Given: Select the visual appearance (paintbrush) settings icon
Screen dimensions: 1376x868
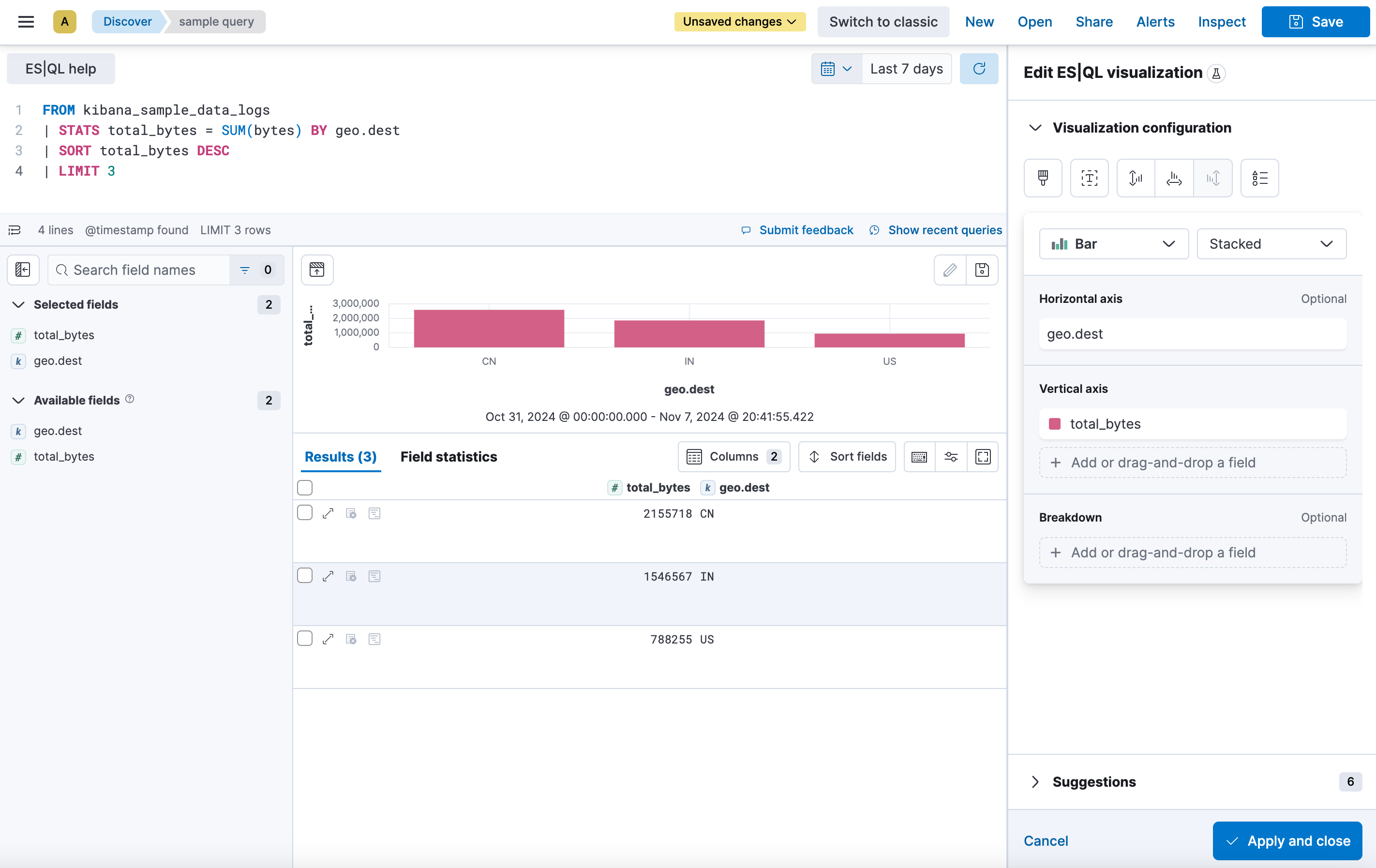Looking at the screenshot, I should pos(1043,178).
